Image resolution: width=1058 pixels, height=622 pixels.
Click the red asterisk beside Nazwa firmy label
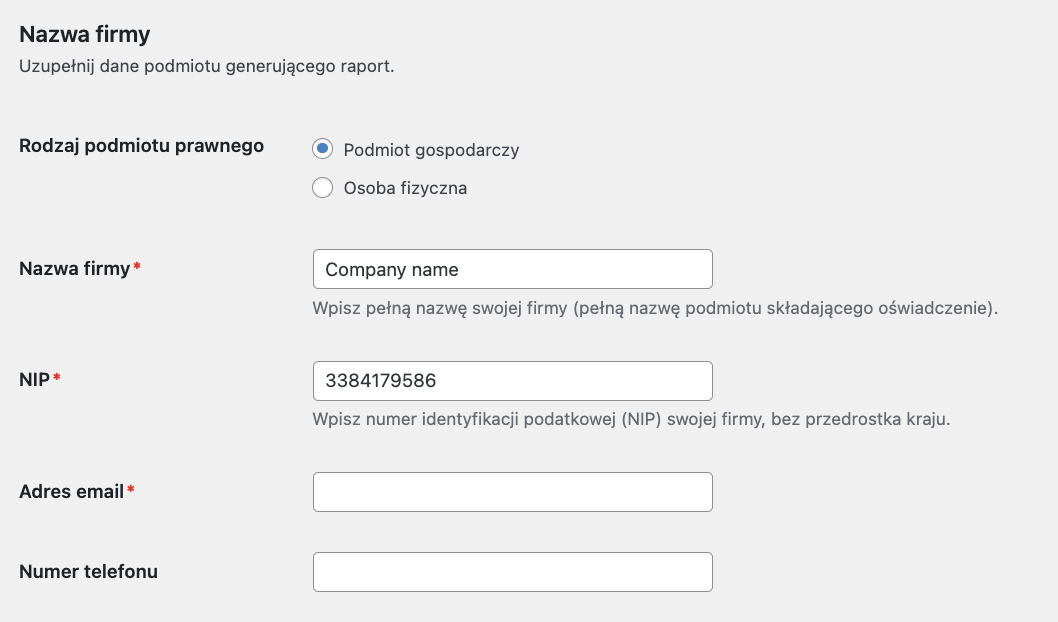pyautogui.click(x=137, y=268)
